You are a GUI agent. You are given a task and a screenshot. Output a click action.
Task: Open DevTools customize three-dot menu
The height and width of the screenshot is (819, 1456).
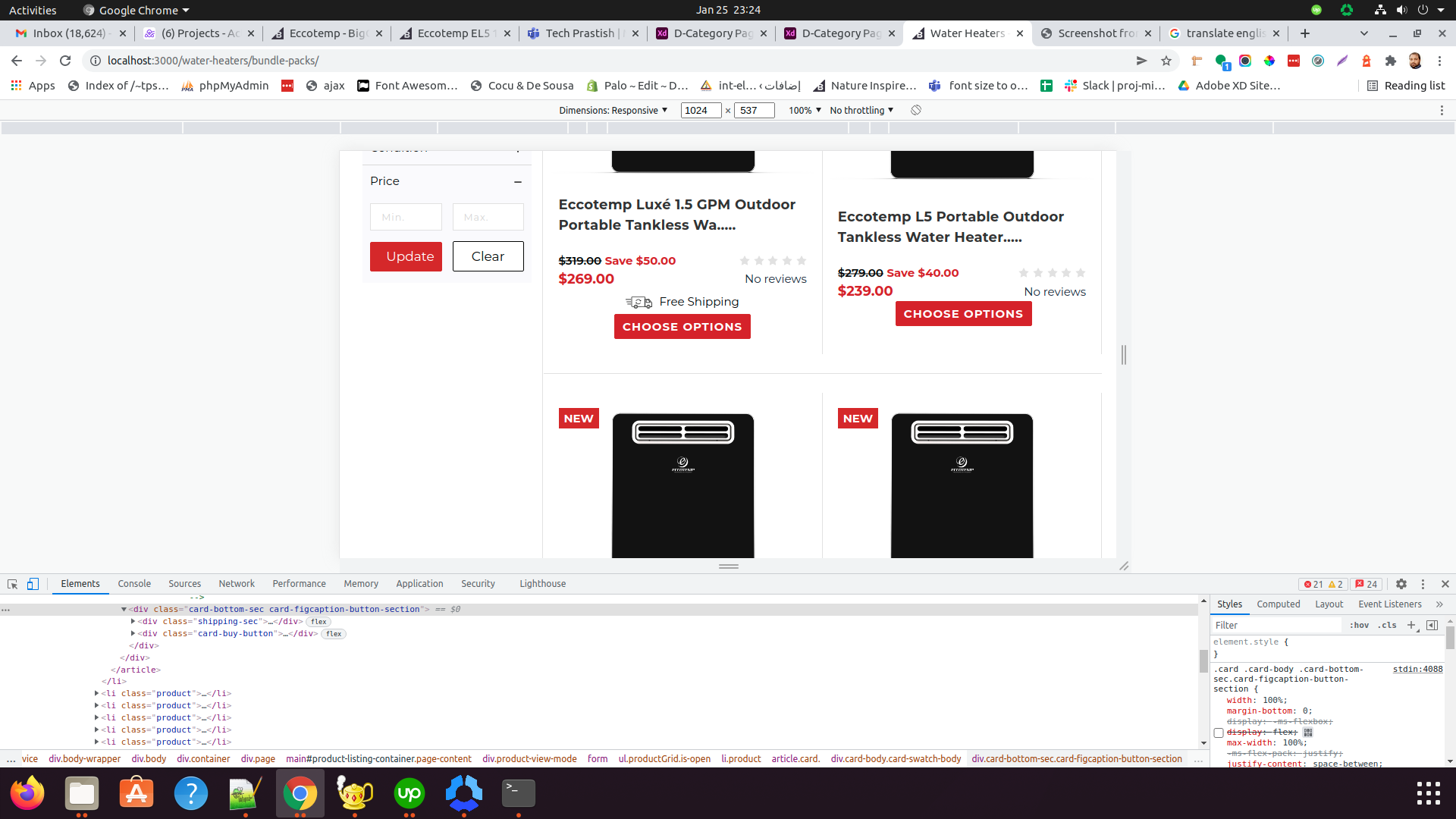1423,584
